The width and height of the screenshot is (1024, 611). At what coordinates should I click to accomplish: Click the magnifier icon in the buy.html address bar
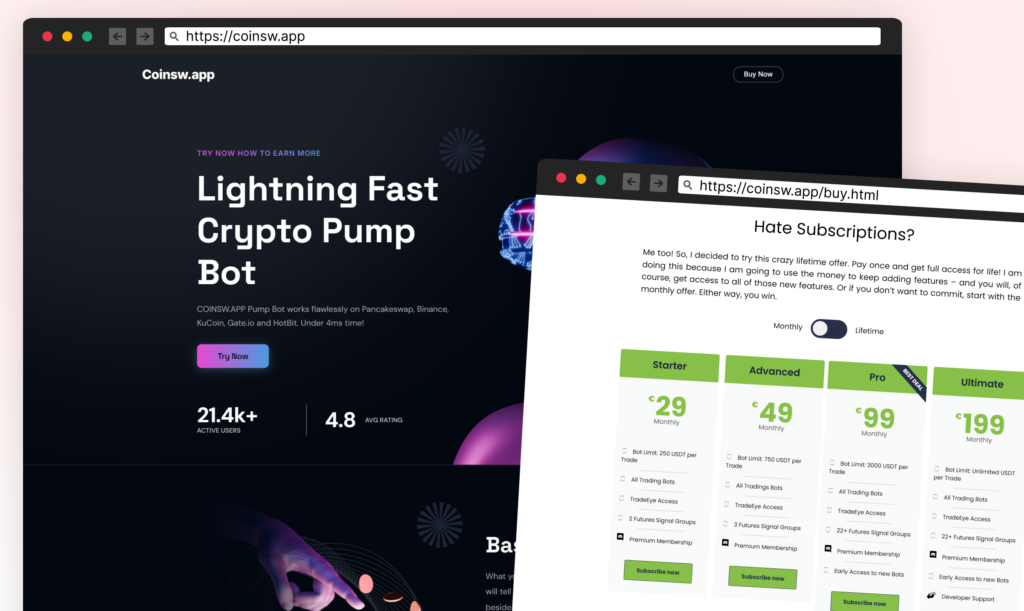(x=686, y=185)
